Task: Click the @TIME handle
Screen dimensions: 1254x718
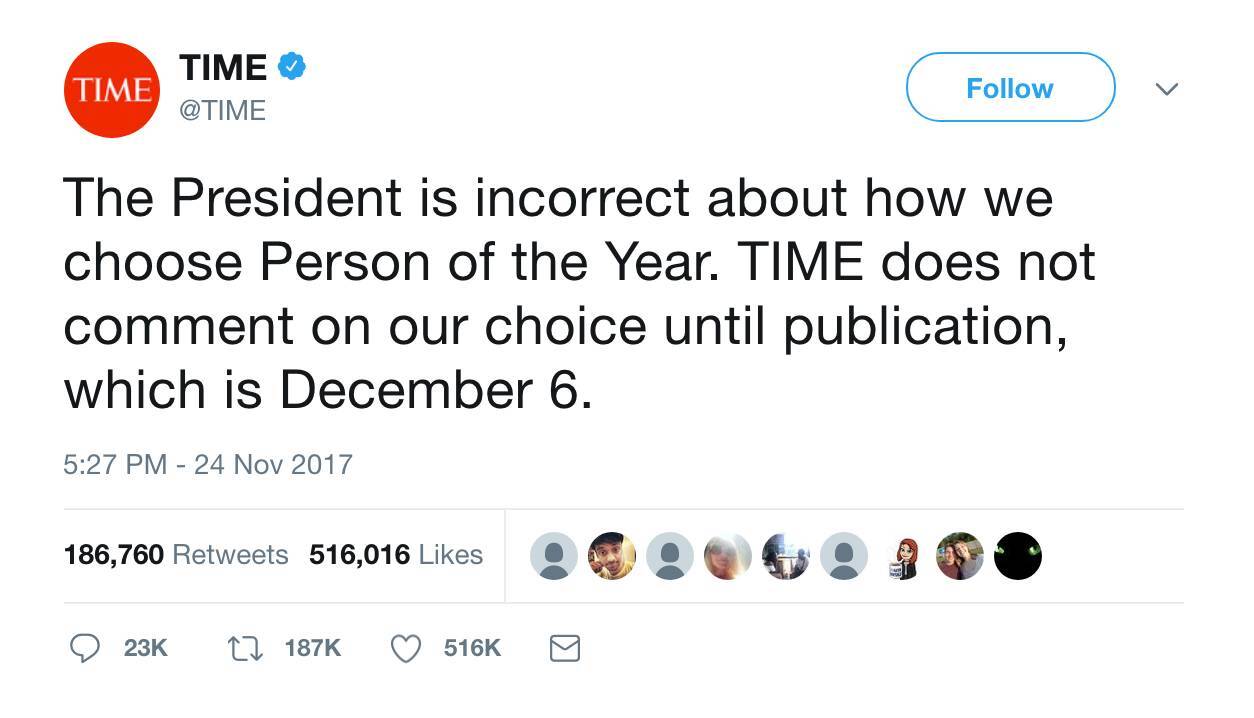Action: [x=222, y=110]
